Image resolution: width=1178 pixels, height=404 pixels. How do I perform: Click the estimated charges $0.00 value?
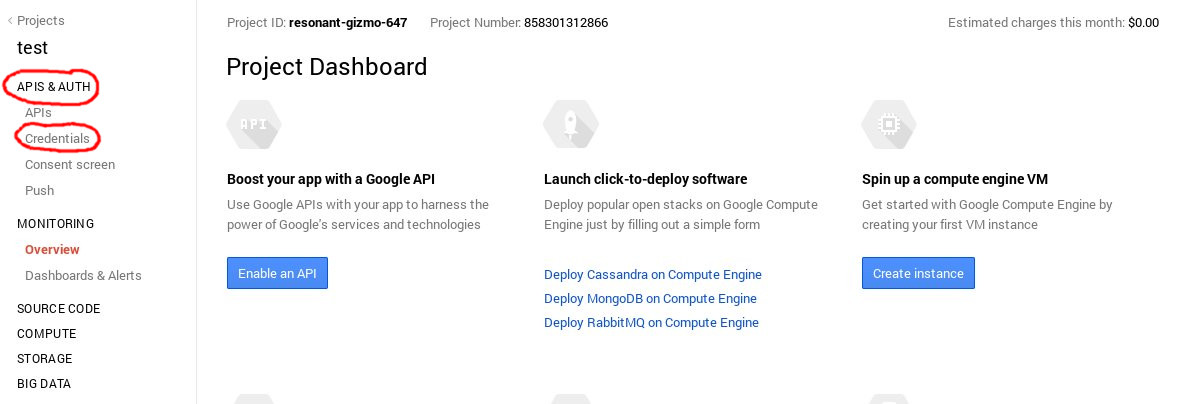(1143, 23)
